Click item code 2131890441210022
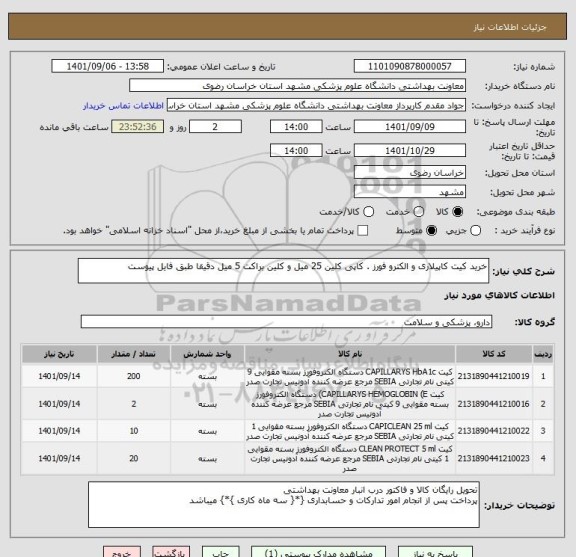The image size is (576, 557). click(x=493, y=431)
